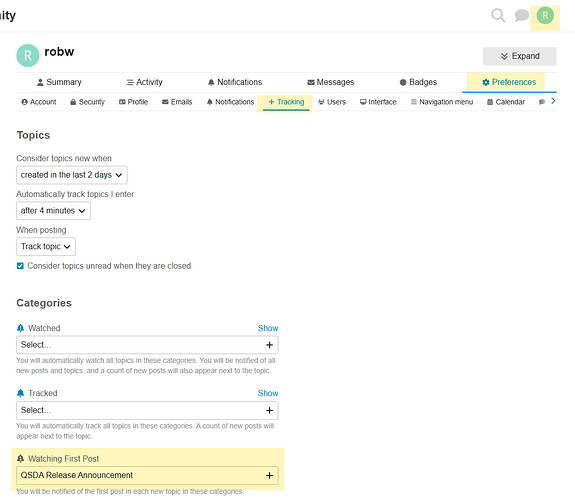Click the plus icon in Watched select
The height and width of the screenshot is (500, 575).
[x=269, y=345]
